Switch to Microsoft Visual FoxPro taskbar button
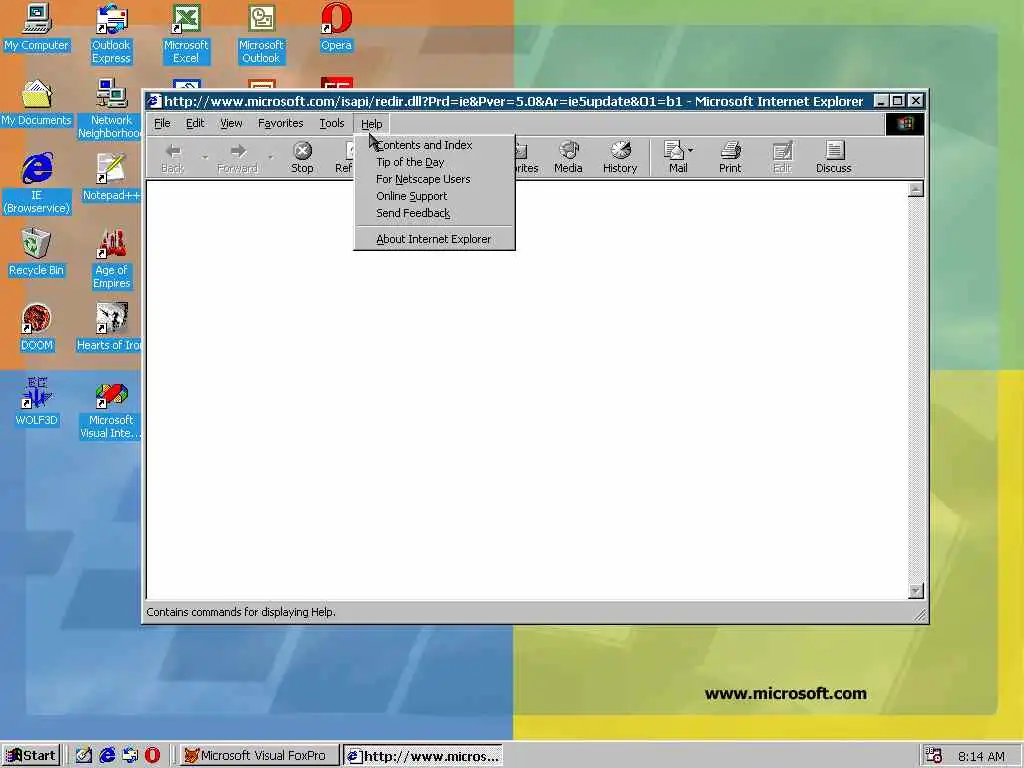Image resolution: width=1024 pixels, height=768 pixels. tap(259, 756)
